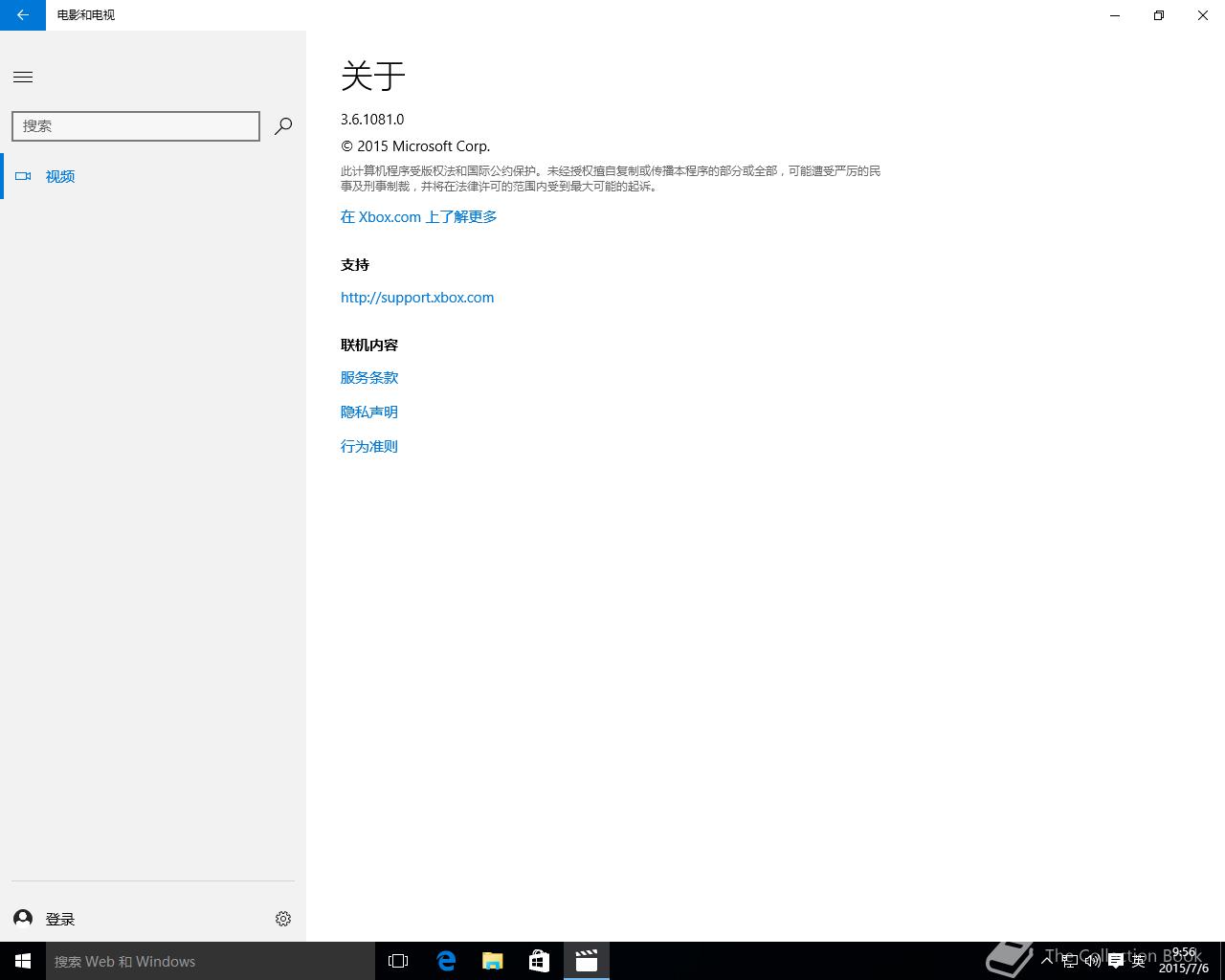1225x980 pixels.
Task: Launch Microsoft Edge from the taskbar
Action: [446, 961]
